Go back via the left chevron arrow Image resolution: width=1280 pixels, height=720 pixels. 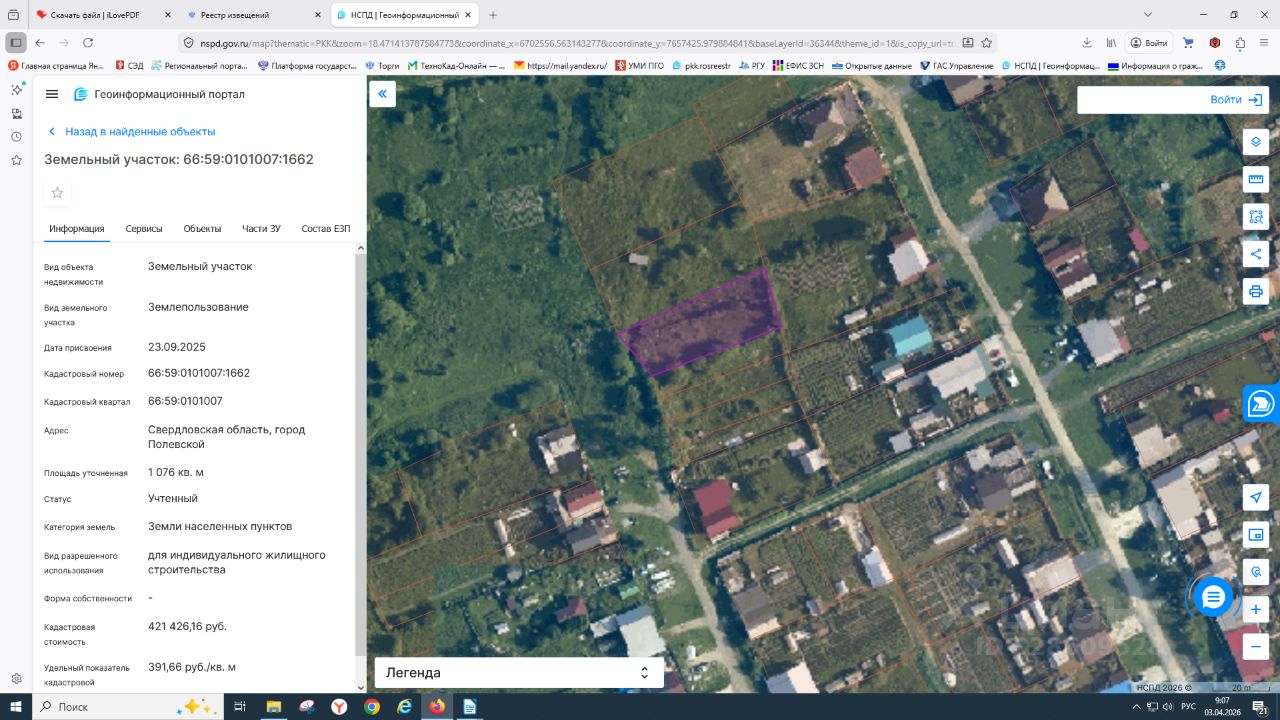52,132
